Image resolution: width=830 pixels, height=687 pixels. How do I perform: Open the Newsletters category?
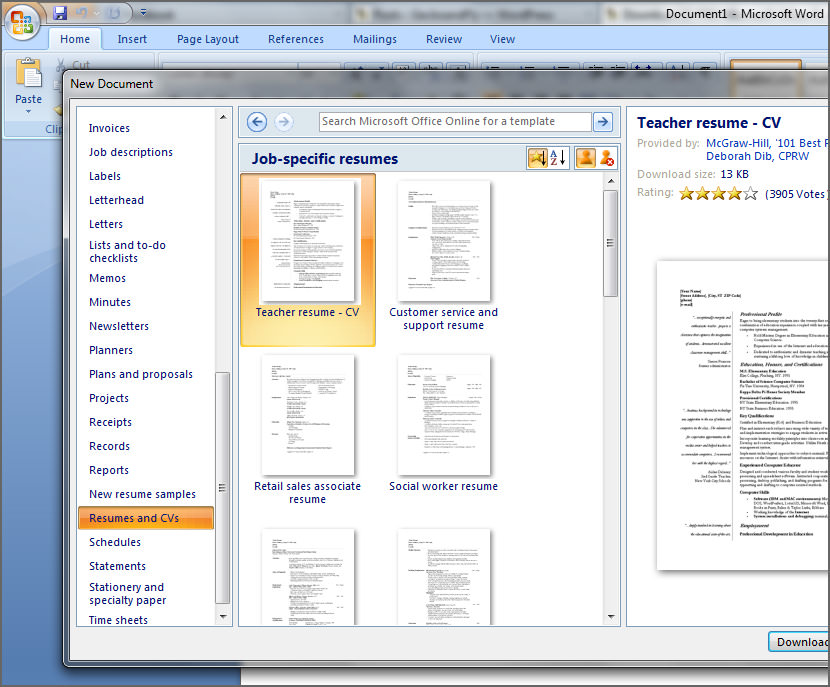(x=119, y=326)
